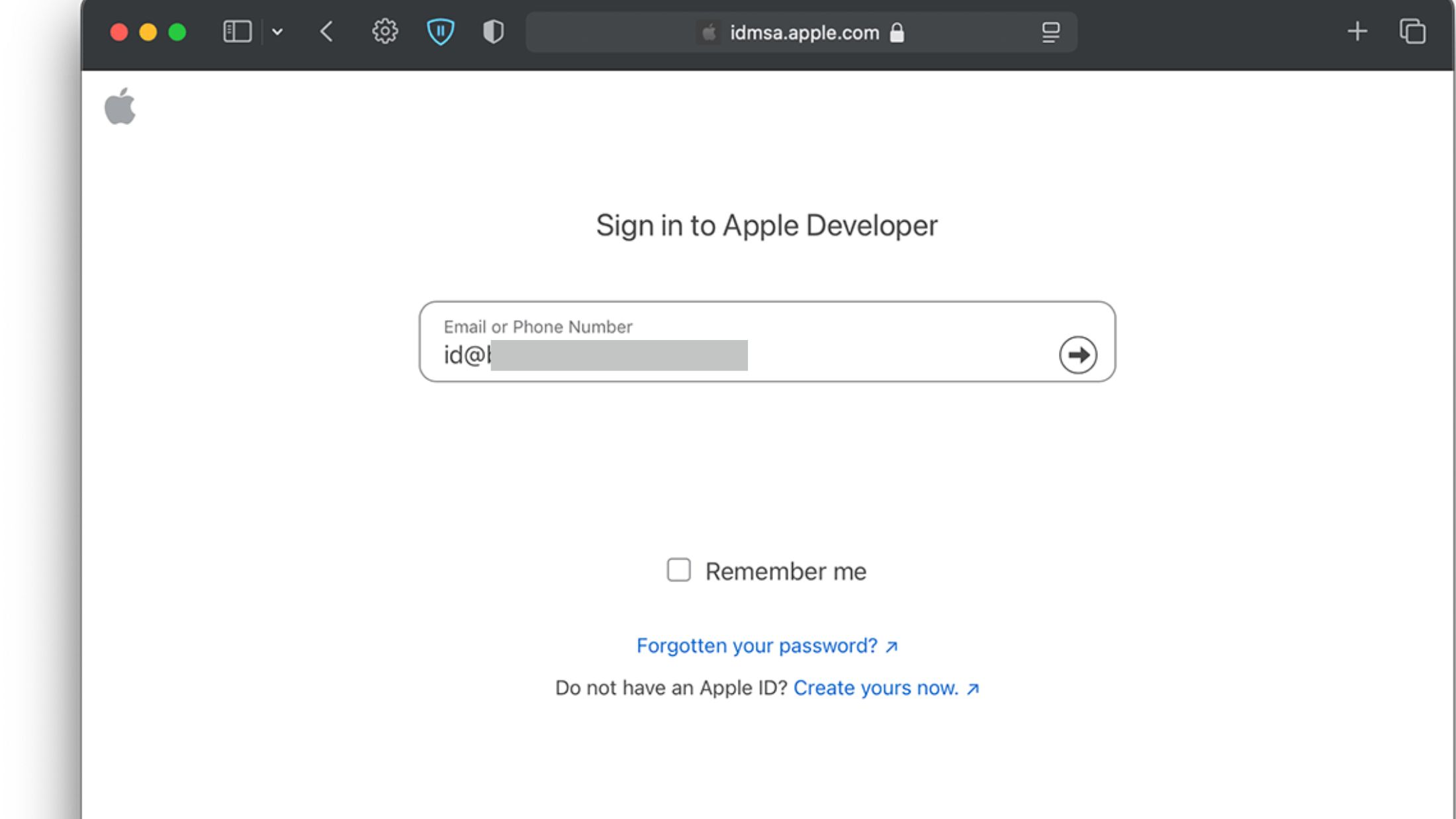Open the Forgotten your password link
The height and width of the screenshot is (819, 1456).
click(x=767, y=646)
